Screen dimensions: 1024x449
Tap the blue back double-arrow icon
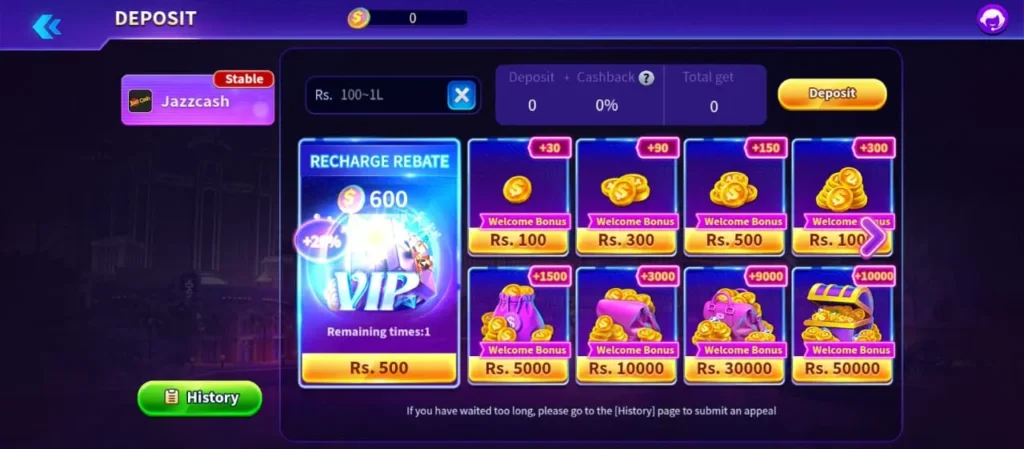46,26
